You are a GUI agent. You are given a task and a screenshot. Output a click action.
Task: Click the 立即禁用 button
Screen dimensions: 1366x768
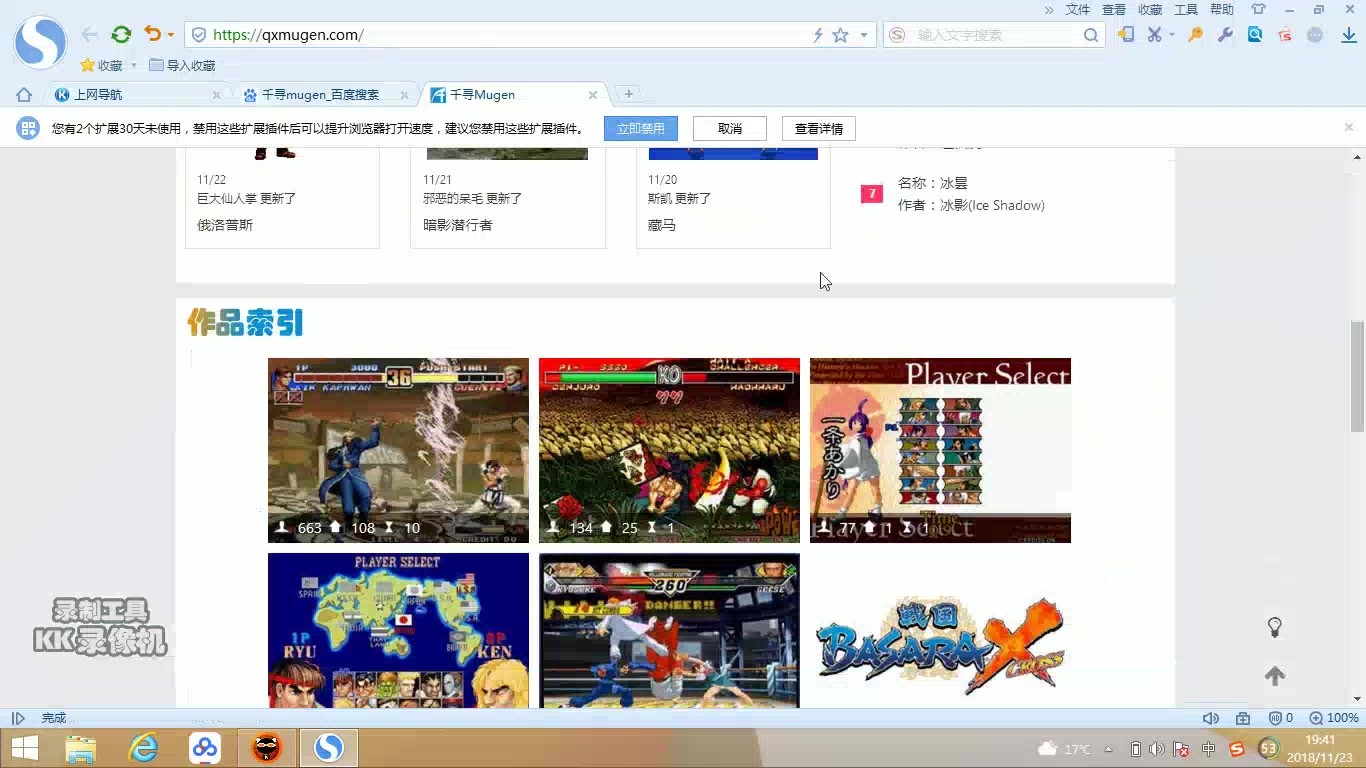(x=641, y=129)
